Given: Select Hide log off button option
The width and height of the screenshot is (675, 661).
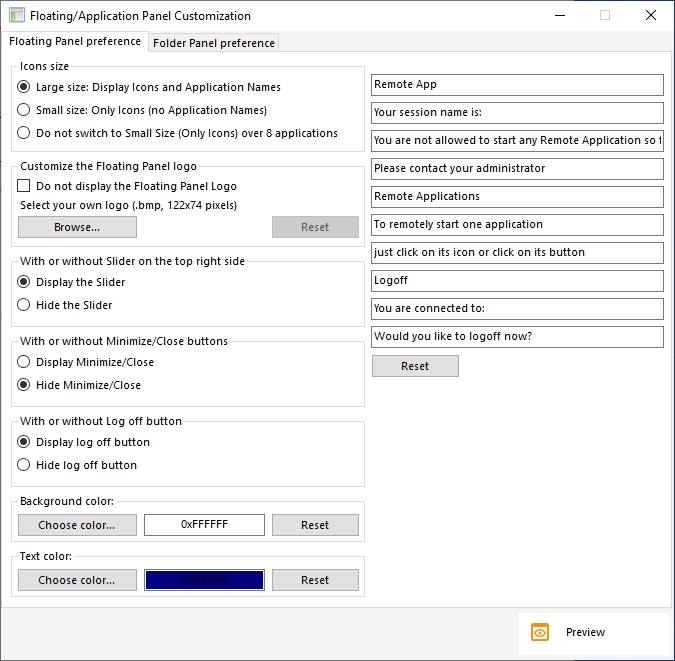Looking at the screenshot, I should [24, 465].
